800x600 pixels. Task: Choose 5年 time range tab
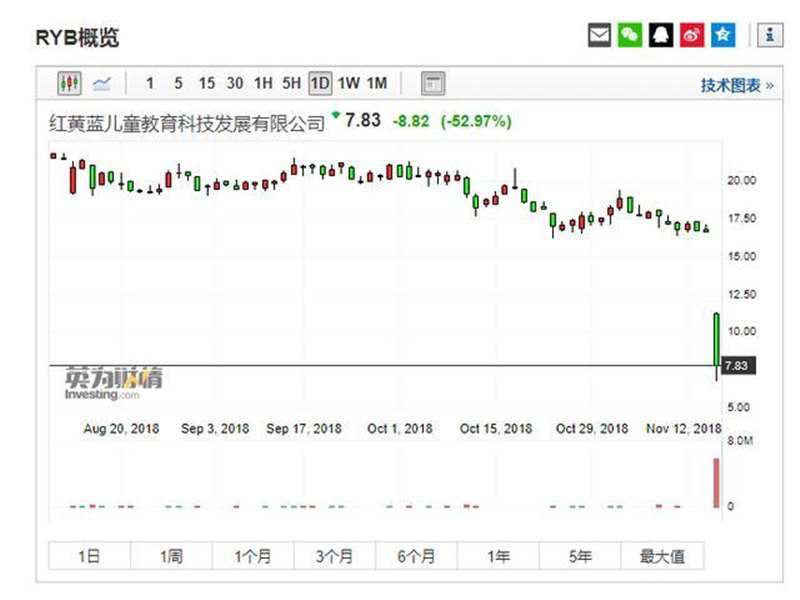580,556
